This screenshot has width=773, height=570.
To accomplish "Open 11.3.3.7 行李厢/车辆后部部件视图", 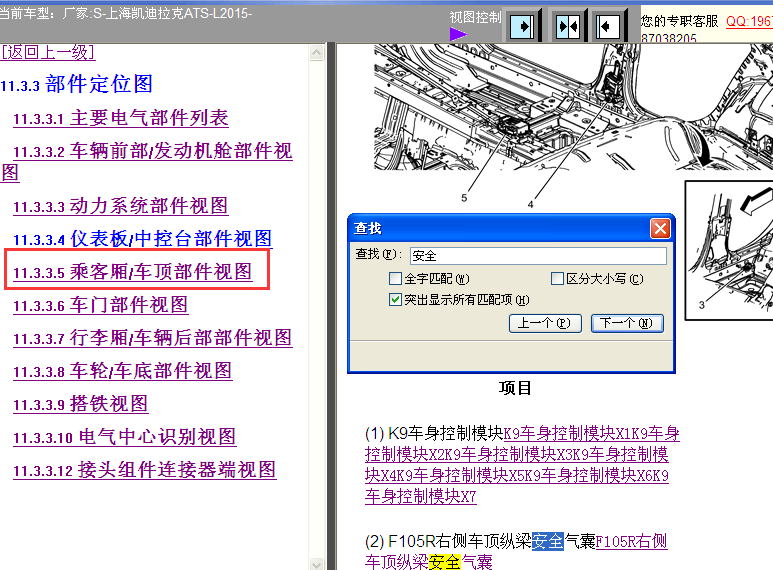I will pos(153,338).
